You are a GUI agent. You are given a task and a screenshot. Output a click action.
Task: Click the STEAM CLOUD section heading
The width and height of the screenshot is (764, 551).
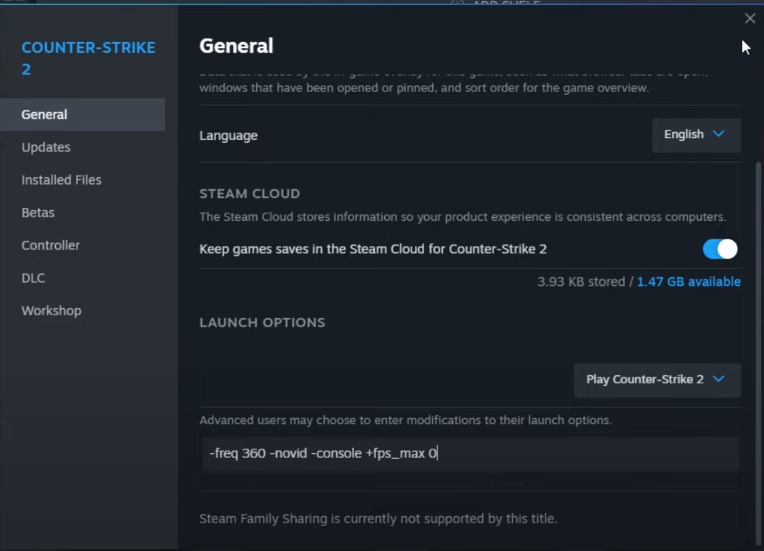pos(249,193)
